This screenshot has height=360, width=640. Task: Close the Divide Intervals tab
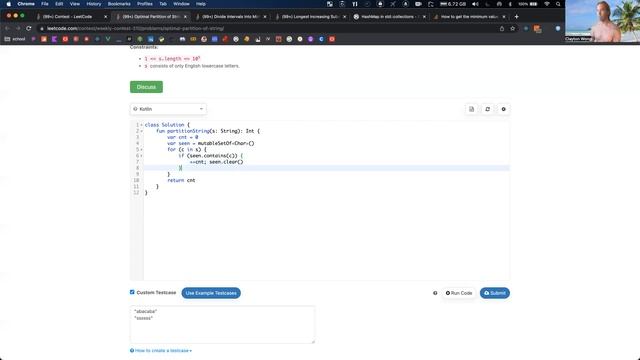265,17
